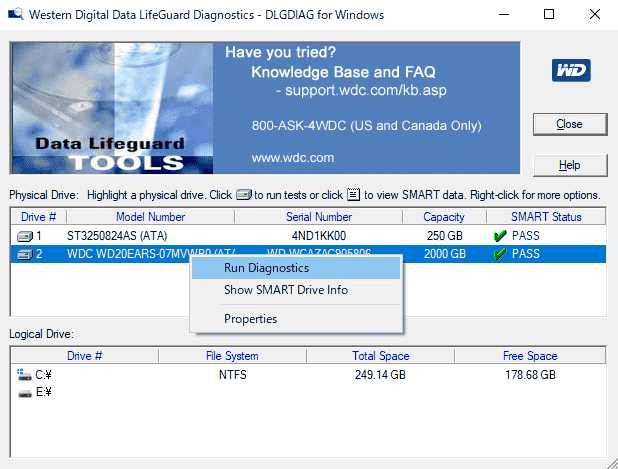Click the support.wdc.com/kb.asp banner text

366,90
